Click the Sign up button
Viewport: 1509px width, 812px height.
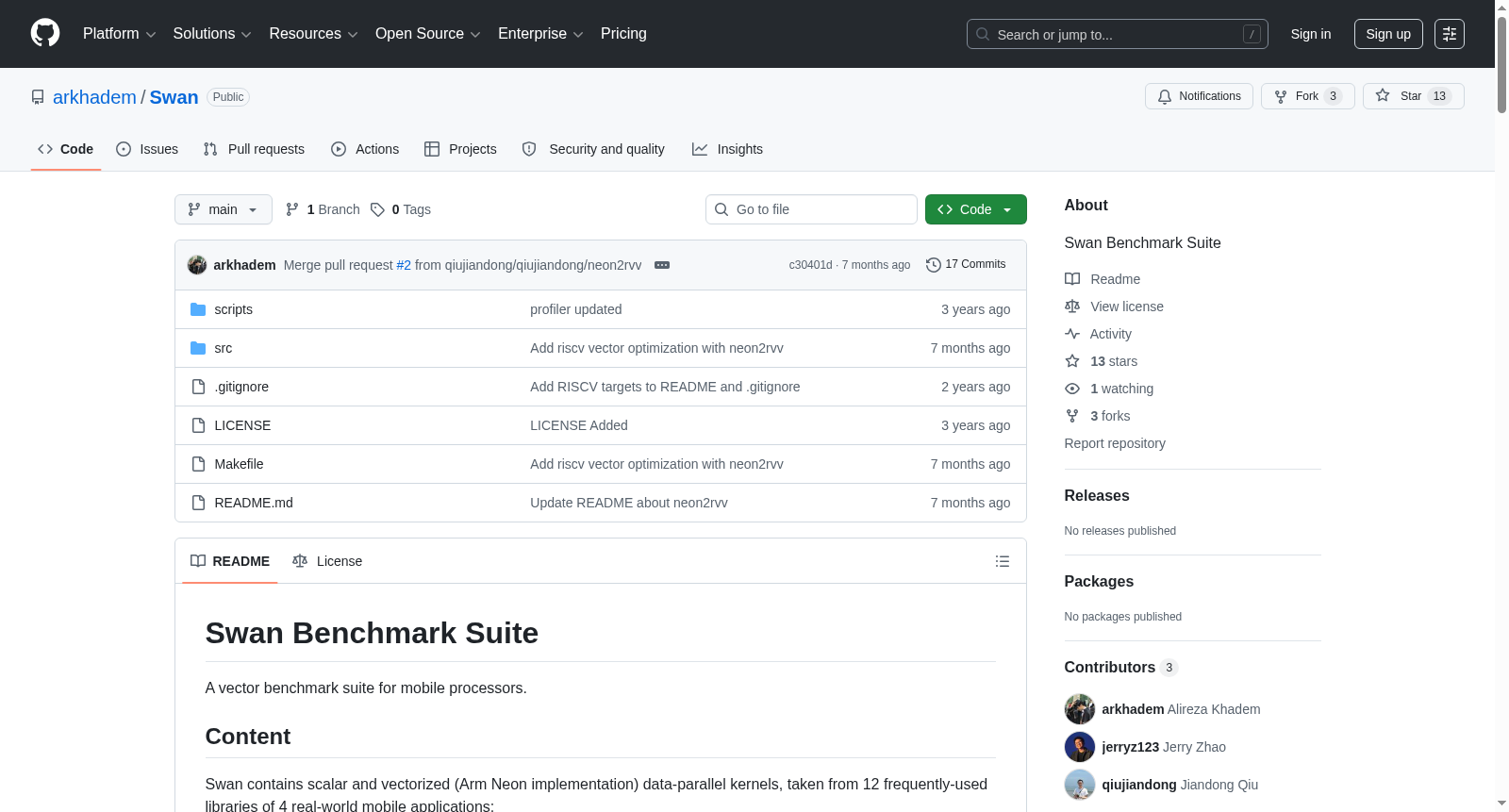[x=1388, y=34]
